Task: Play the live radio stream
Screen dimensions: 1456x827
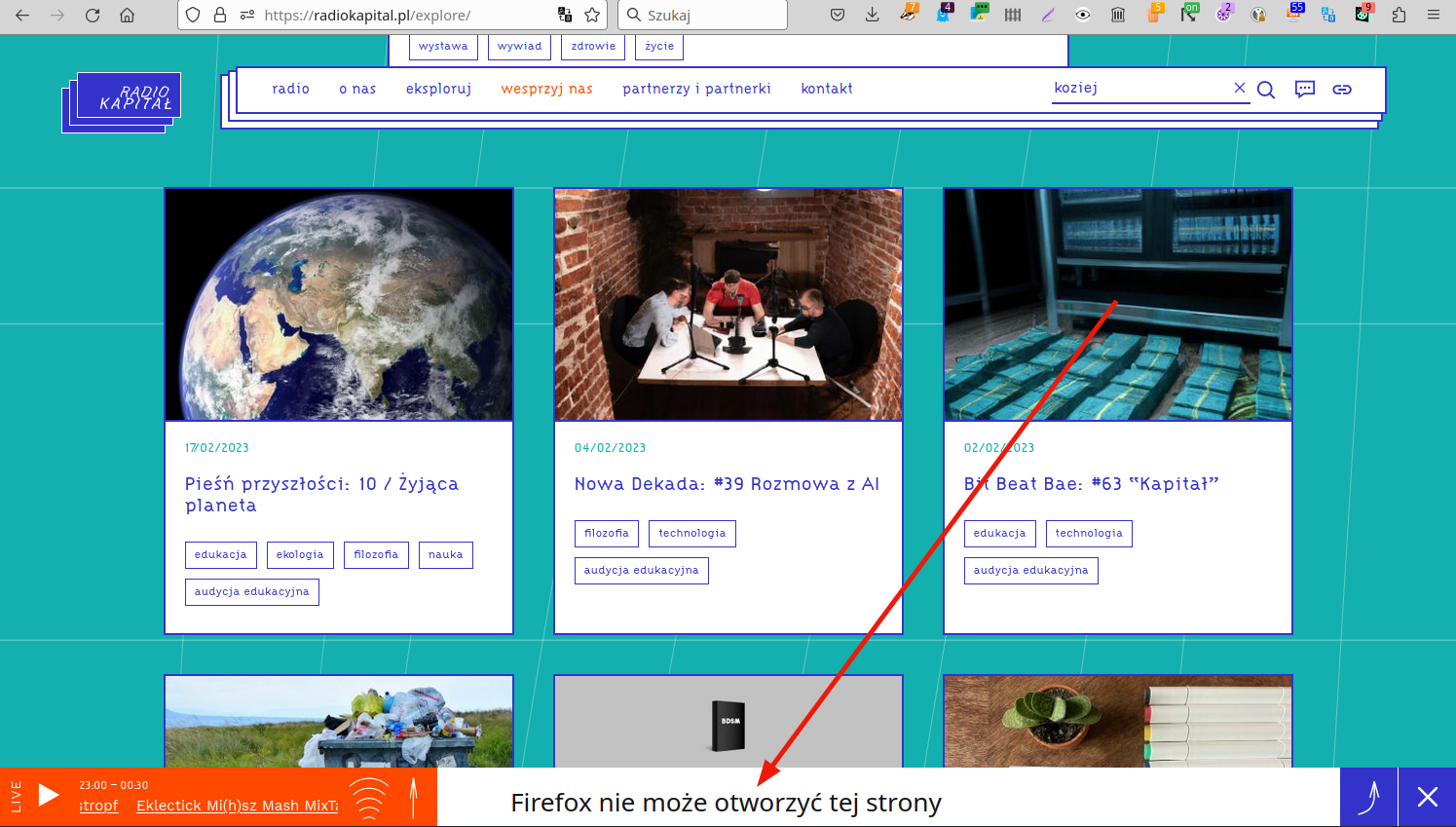Action: [48, 796]
